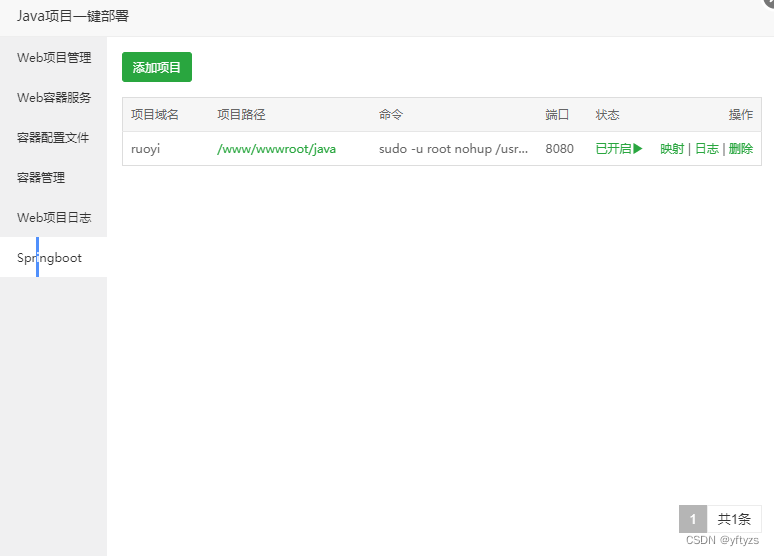This screenshot has height=556, width=774.
Task: Click the 添加项目 green button
Action: (156, 67)
